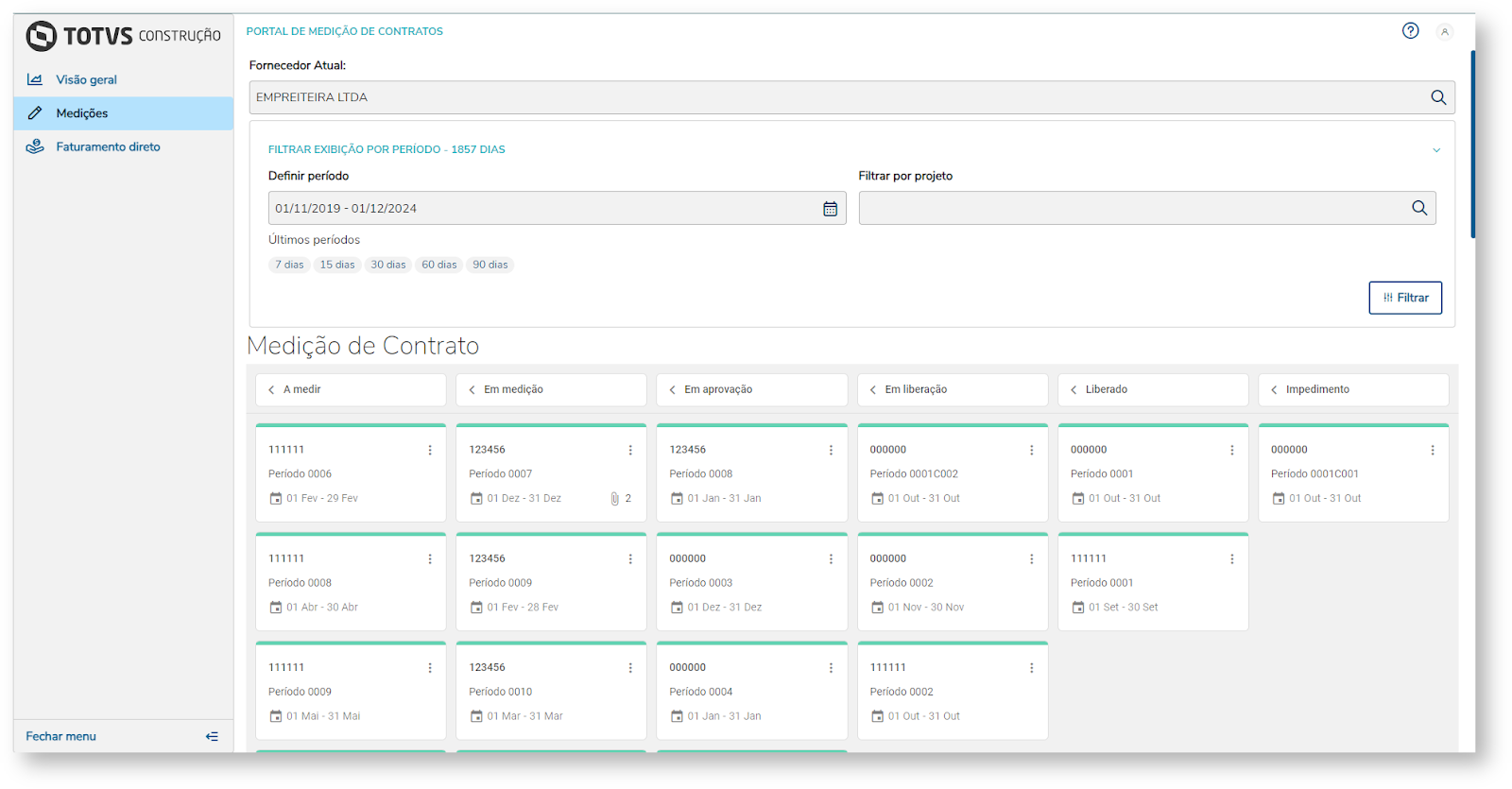Select the 30 dias period chip

(x=388, y=266)
